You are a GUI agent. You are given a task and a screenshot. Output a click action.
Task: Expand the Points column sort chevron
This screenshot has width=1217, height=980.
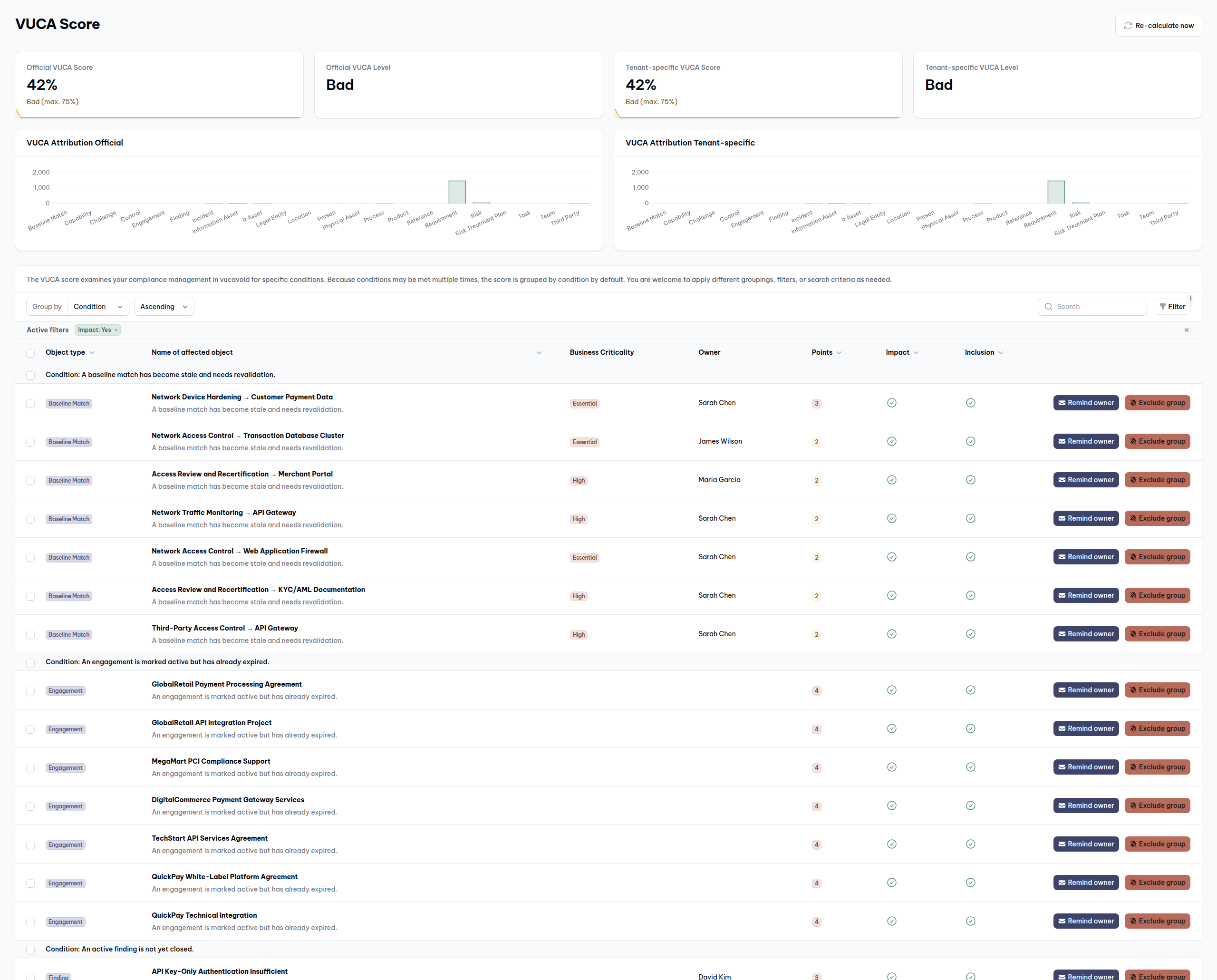839,353
